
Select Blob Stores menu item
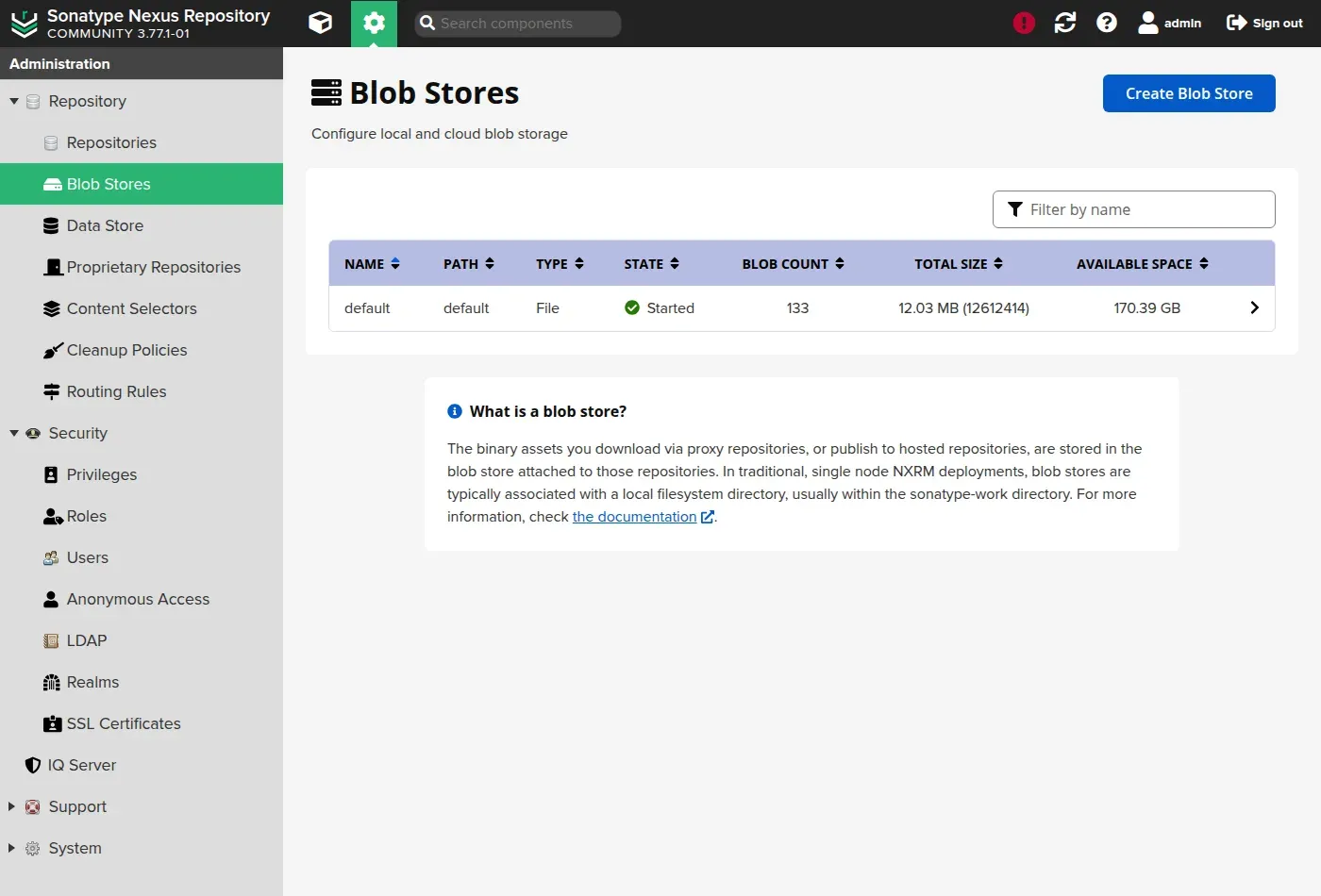coord(142,184)
